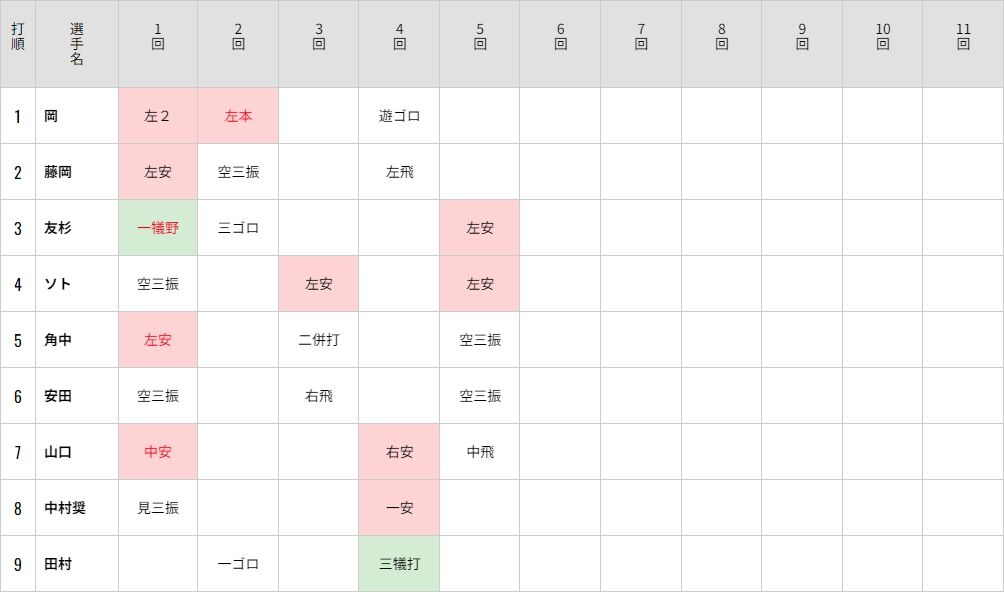Click 角中's 二併打 result
1004x592 pixels.
(x=318, y=340)
